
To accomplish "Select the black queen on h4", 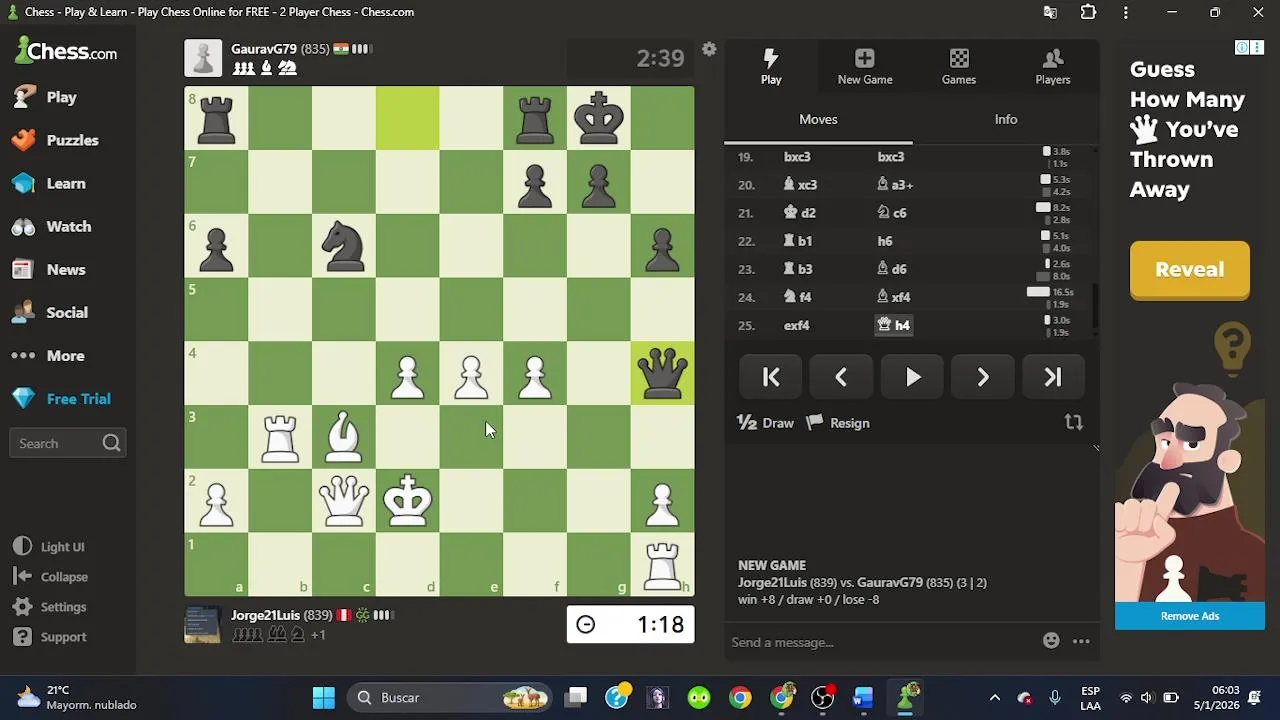I will pyautogui.click(x=662, y=373).
